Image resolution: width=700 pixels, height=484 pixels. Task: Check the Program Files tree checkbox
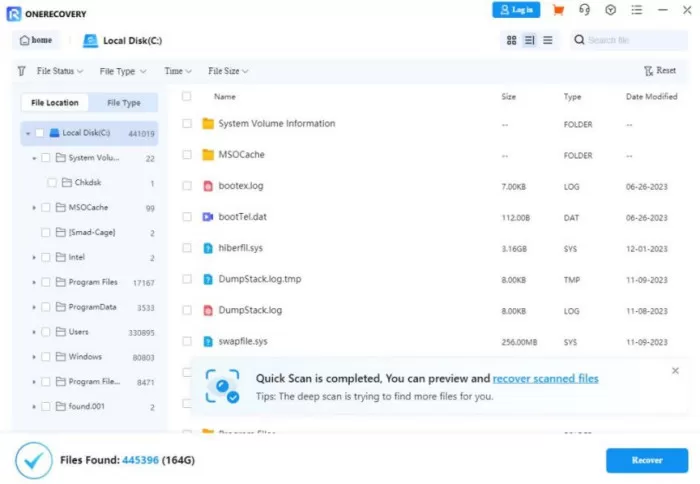pyautogui.click(x=46, y=282)
